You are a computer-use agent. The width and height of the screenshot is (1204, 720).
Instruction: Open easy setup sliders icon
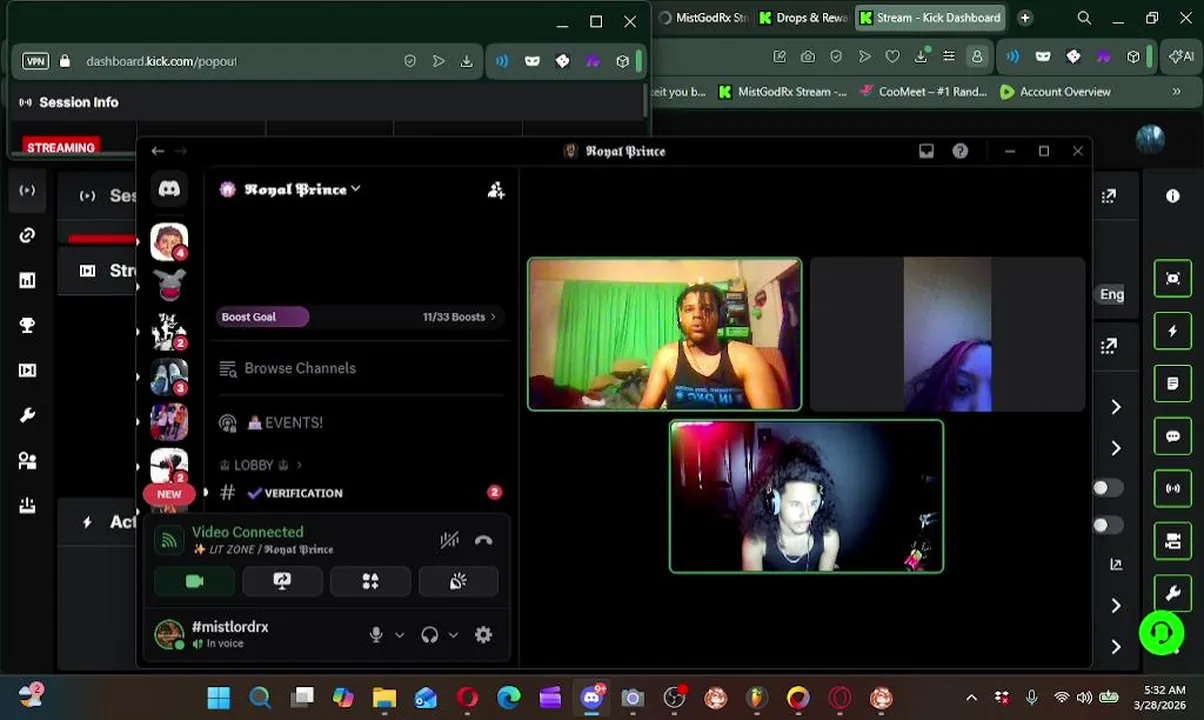coord(949,57)
